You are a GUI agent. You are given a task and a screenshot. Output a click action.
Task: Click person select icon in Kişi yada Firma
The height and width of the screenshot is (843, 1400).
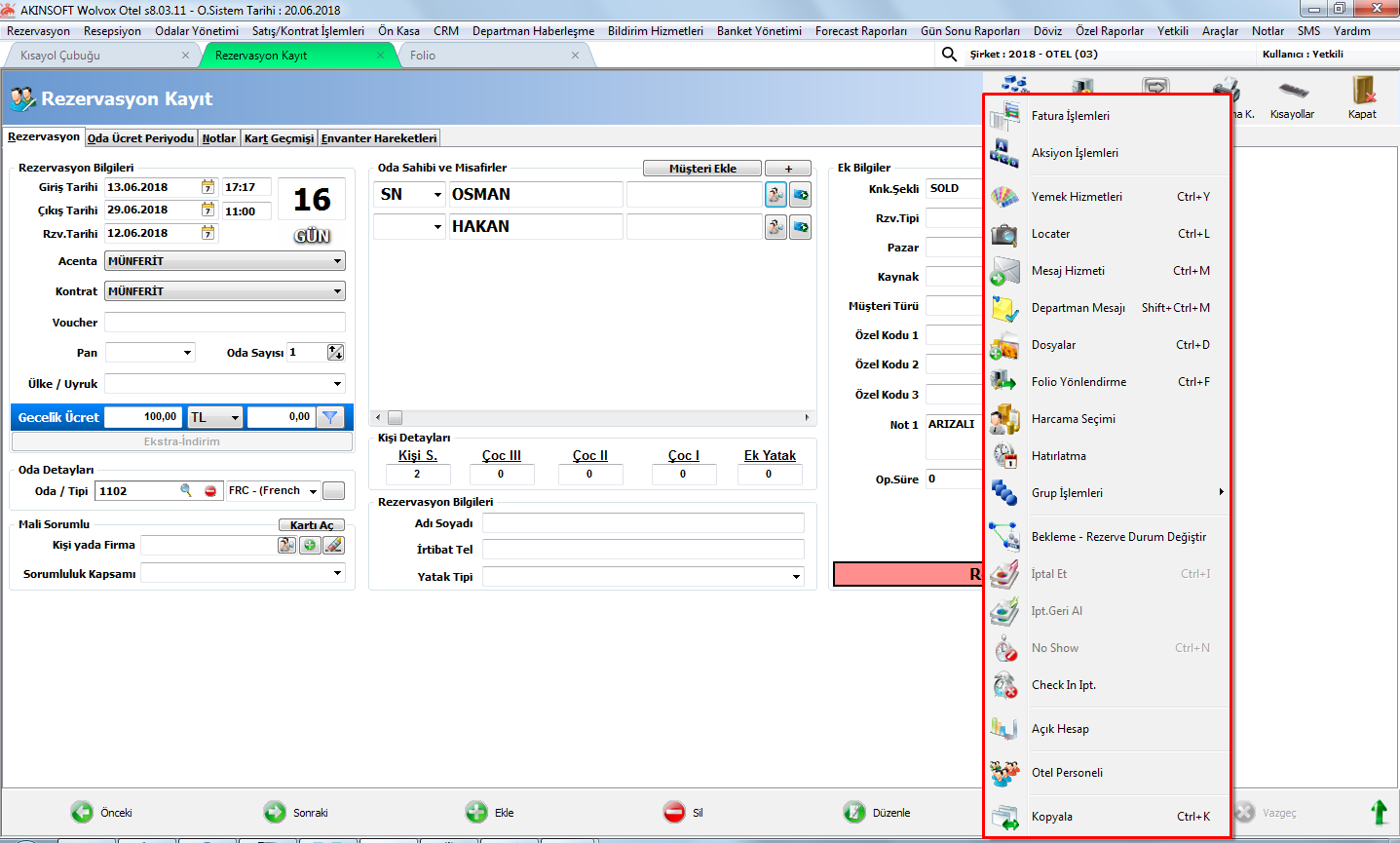tap(286, 545)
